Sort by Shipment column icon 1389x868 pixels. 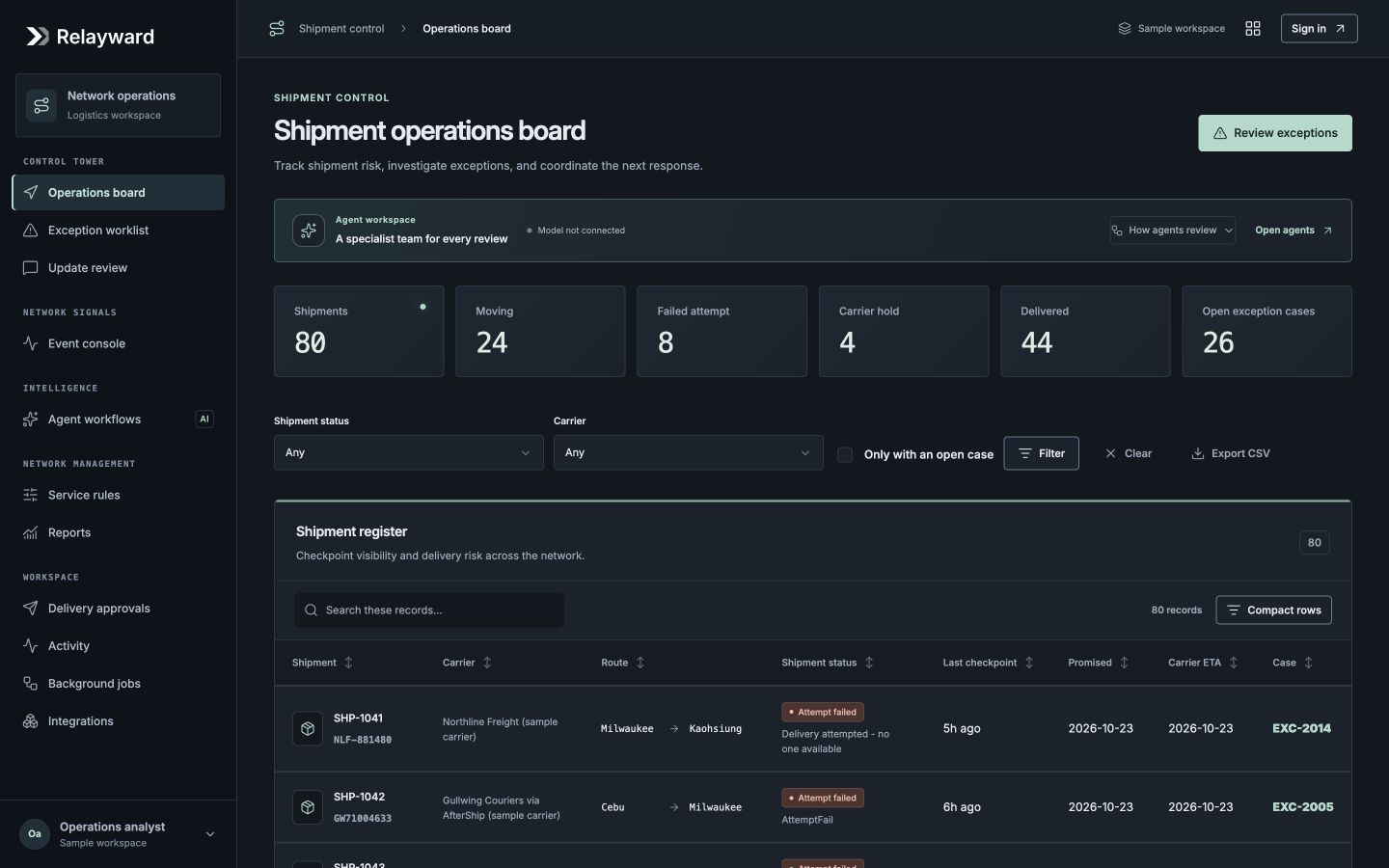point(349,663)
